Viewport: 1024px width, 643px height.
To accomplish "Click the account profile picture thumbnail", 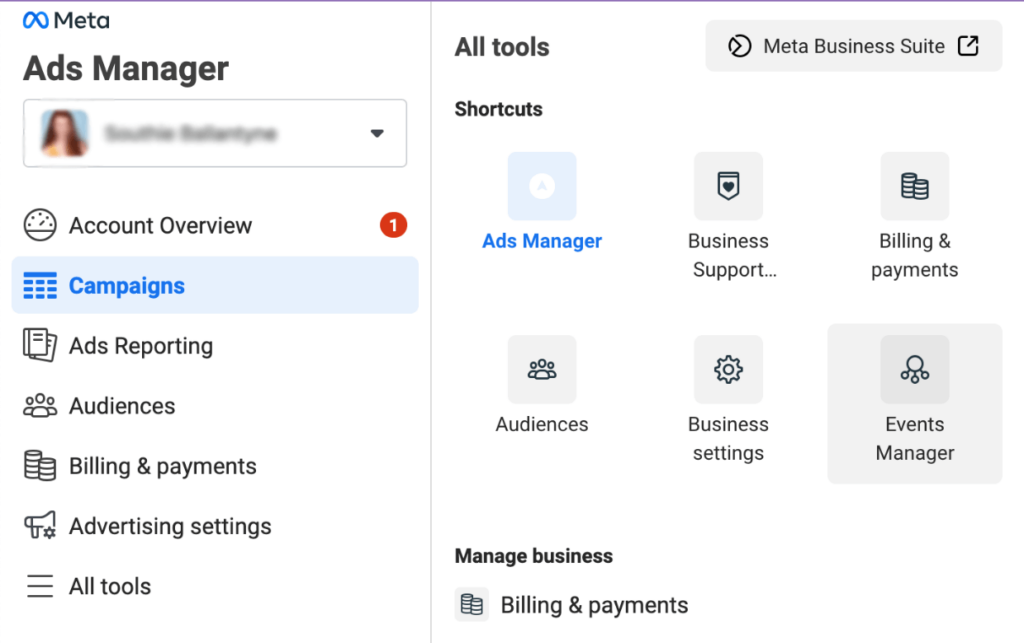I will coord(65,133).
